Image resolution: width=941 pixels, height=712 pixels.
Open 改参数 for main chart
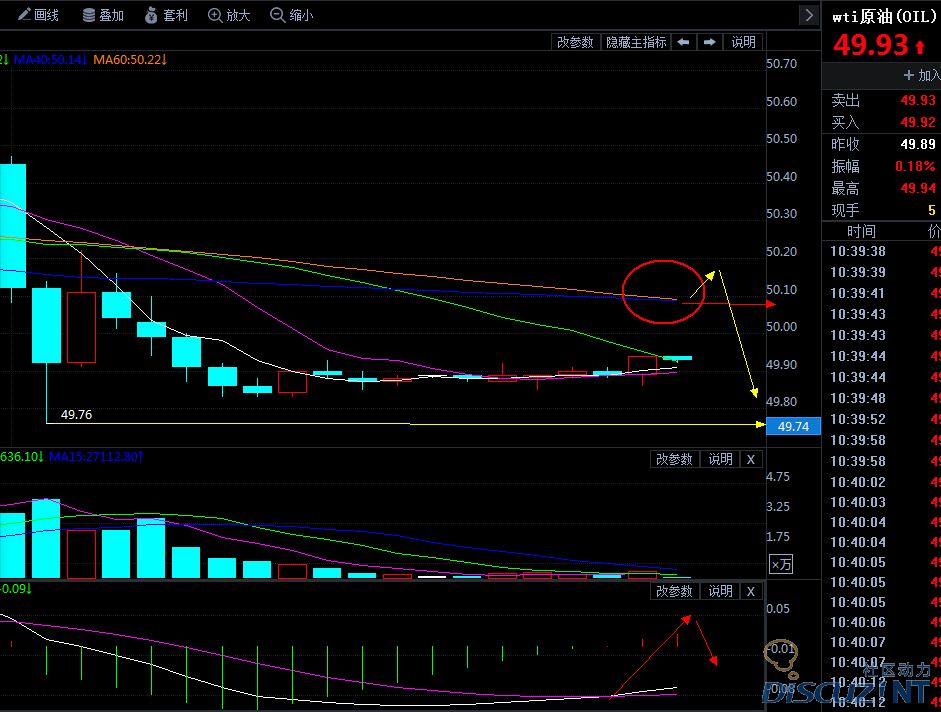point(575,42)
